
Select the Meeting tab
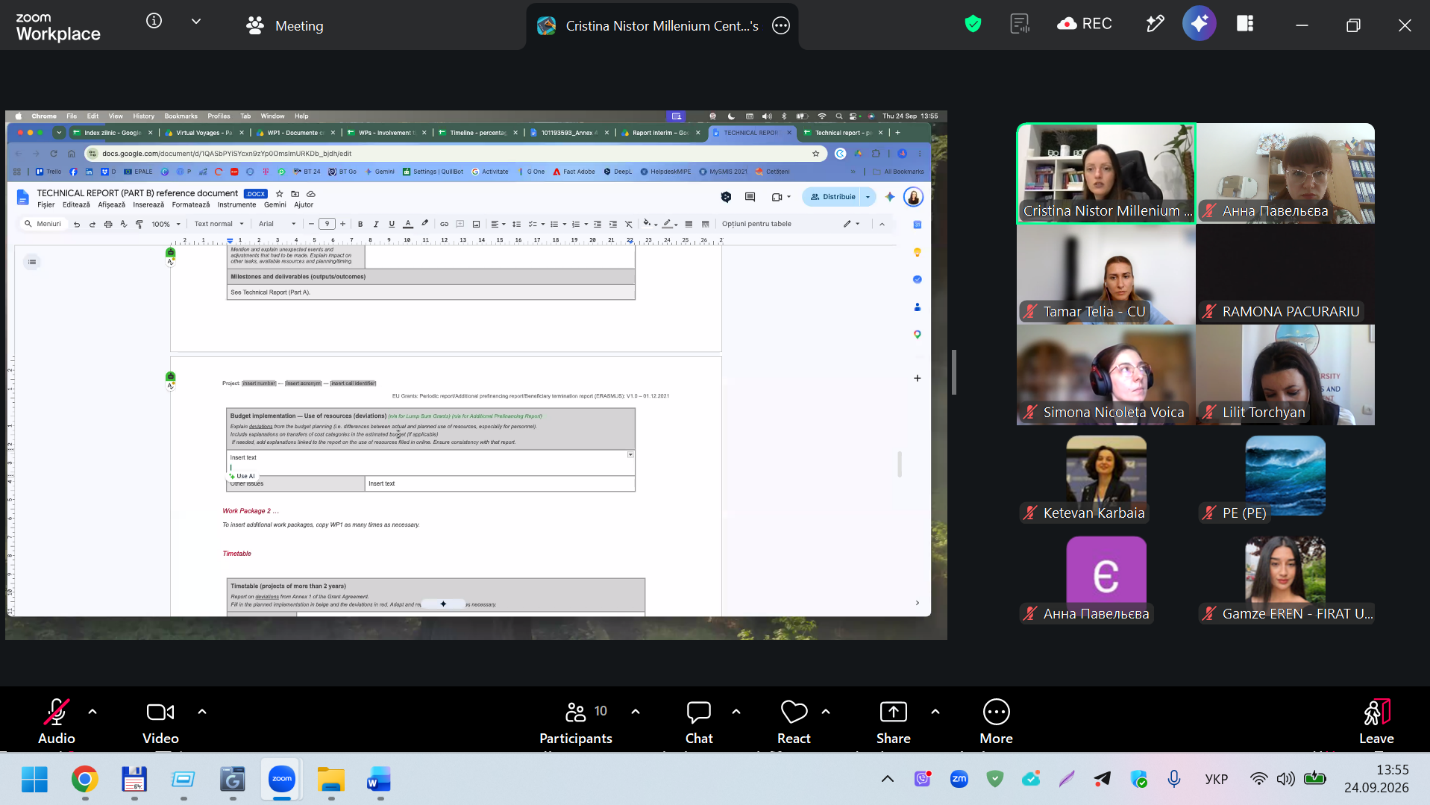click(x=285, y=26)
